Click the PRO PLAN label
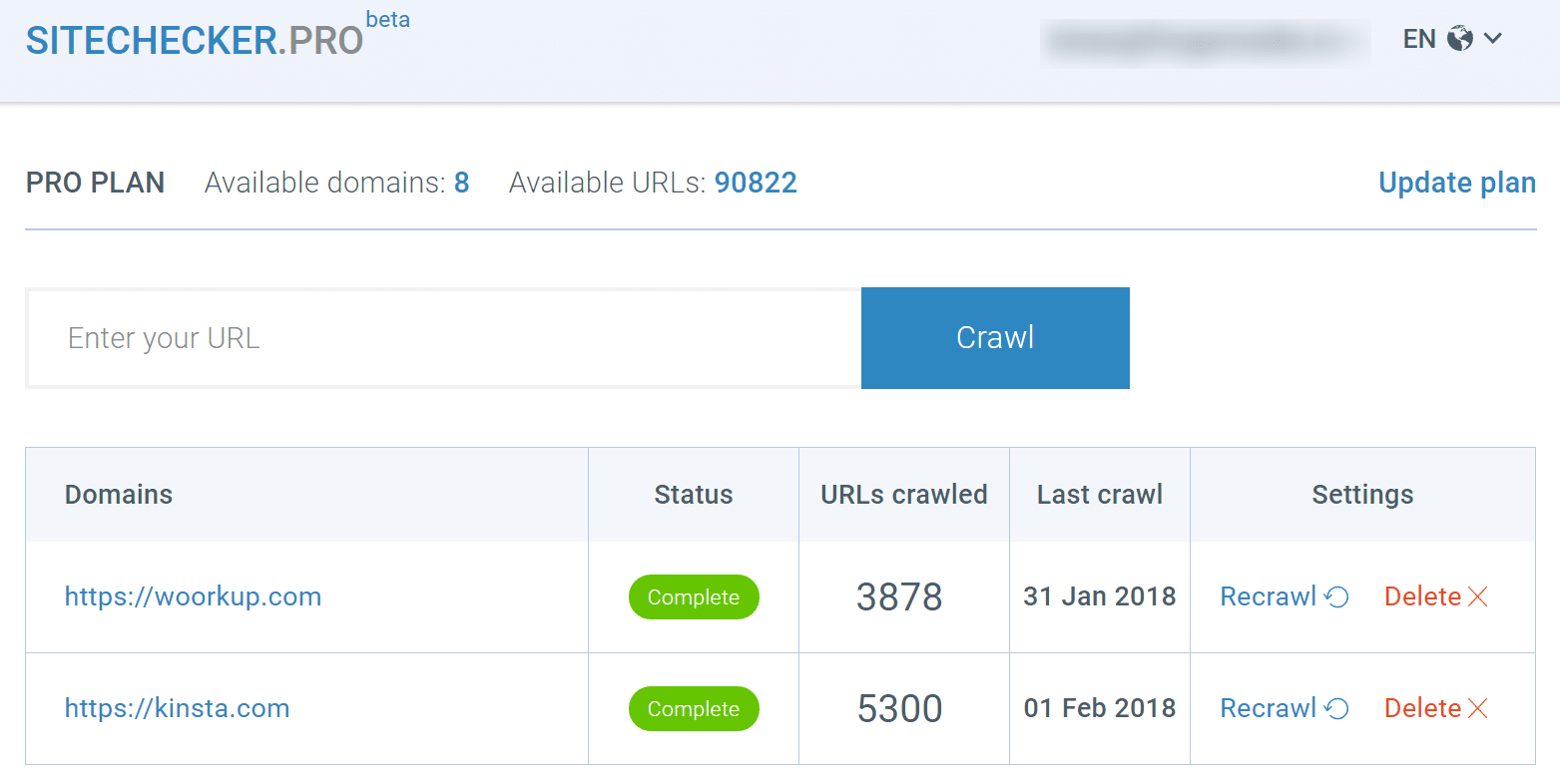The height and width of the screenshot is (784, 1560). (x=96, y=183)
